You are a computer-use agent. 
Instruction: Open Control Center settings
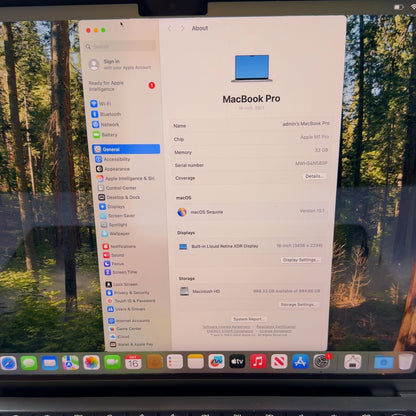click(x=117, y=188)
